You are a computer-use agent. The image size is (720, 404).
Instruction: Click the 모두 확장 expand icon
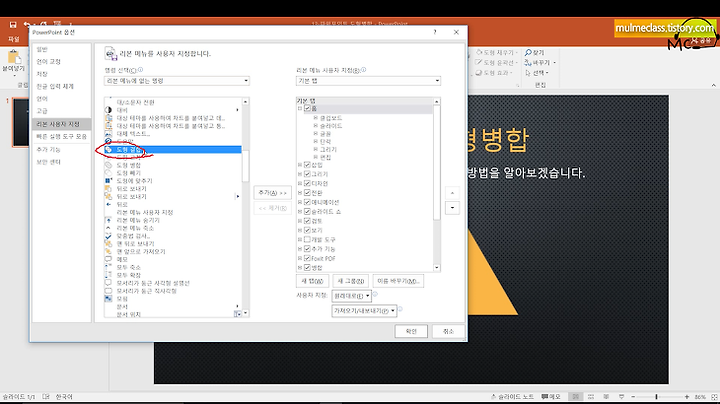(x=108, y=275)
